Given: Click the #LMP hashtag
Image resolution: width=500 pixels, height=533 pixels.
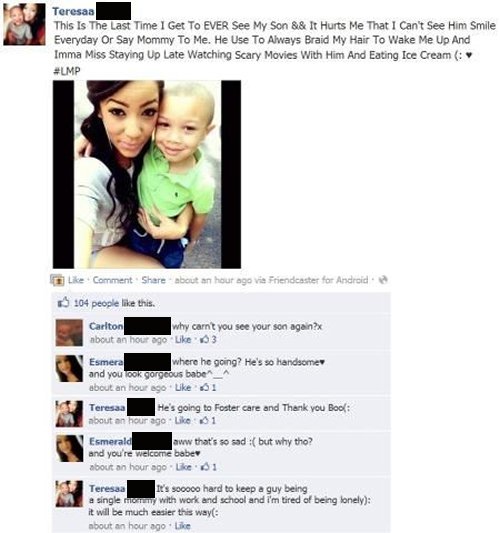Looking at the screenshot, I should pyautogui.click(x=67, y=71).
